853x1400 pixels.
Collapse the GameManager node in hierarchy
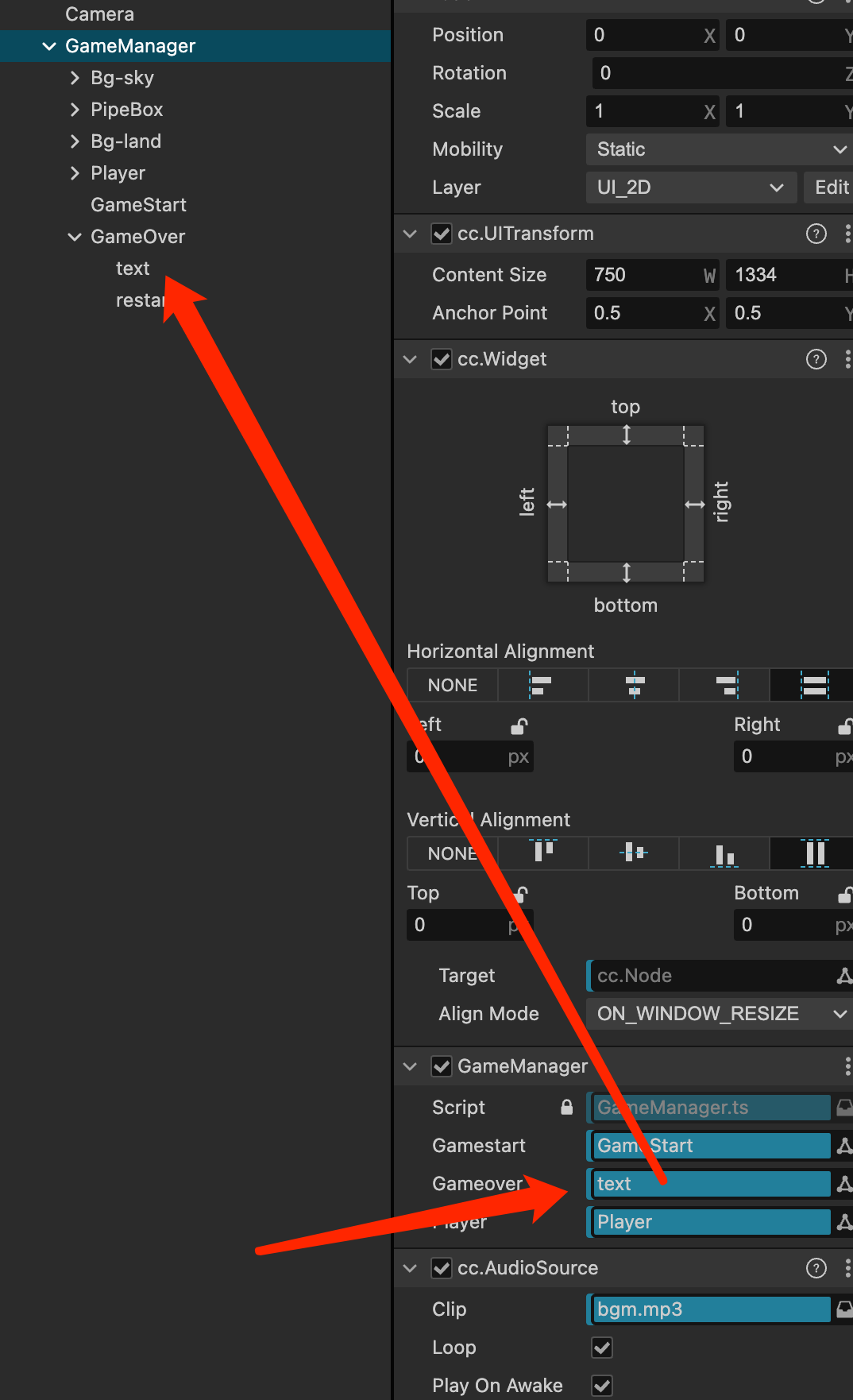[x=49, y=46]
